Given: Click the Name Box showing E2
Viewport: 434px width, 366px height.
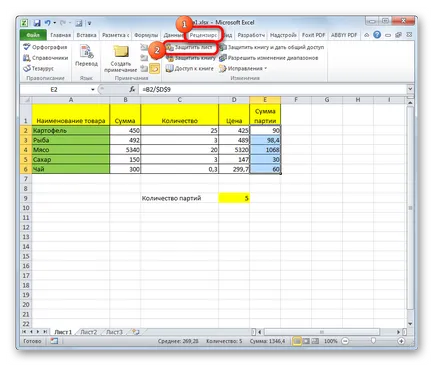Looking at the screenshot, I should 55,89.
